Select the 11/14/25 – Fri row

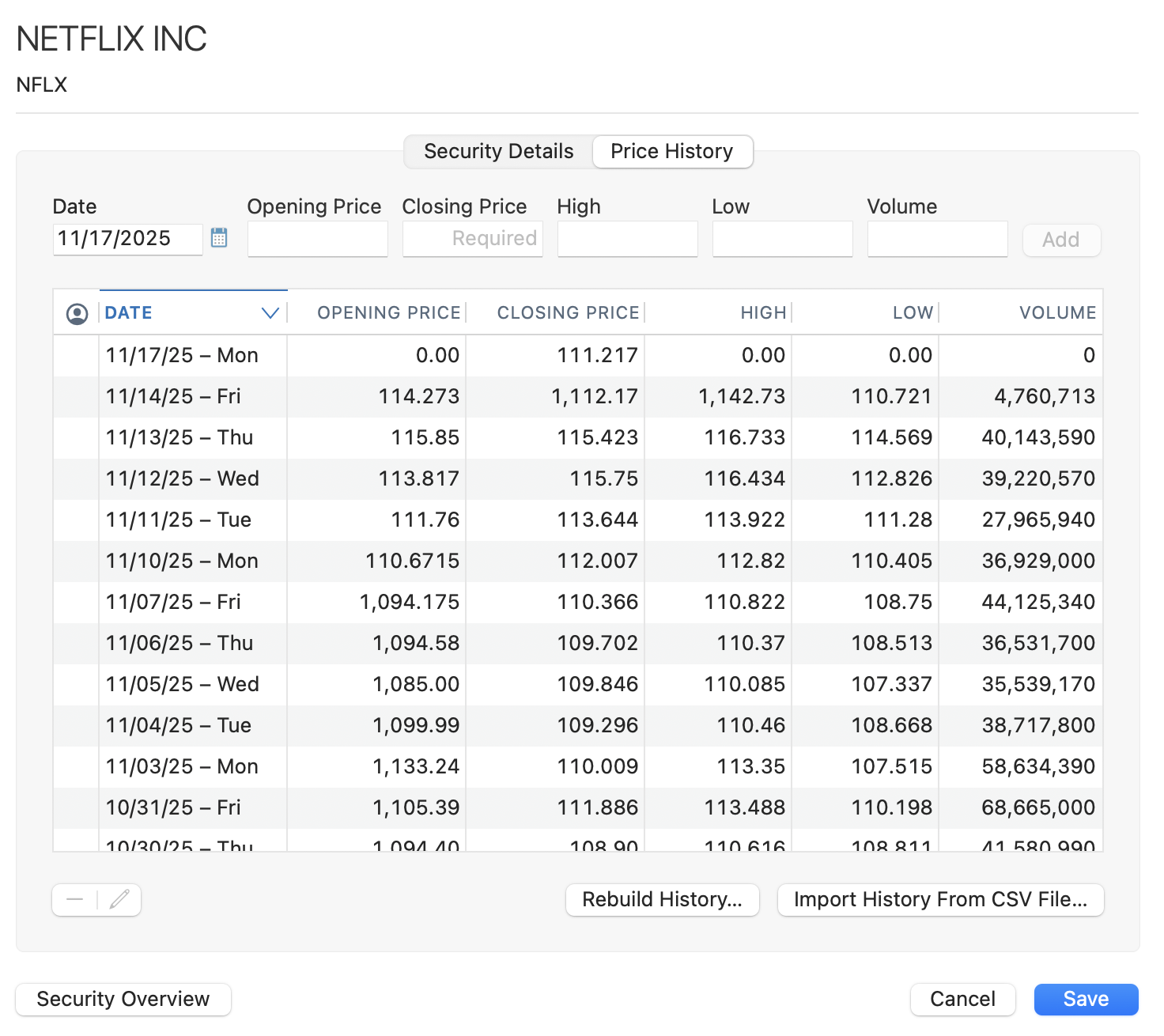coord(578,397)
